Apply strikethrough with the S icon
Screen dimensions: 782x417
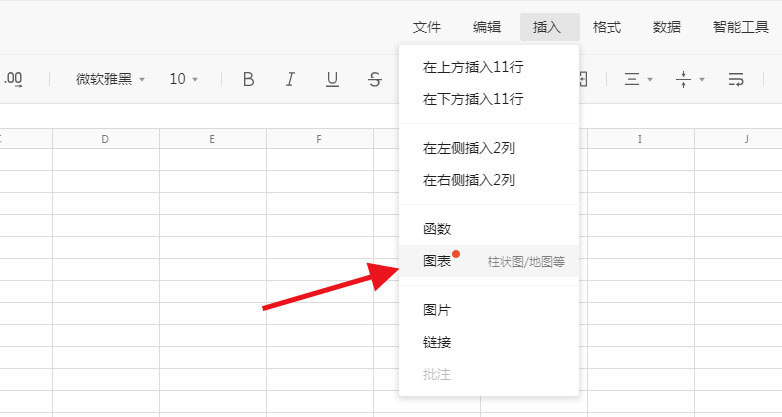[375, 79]
